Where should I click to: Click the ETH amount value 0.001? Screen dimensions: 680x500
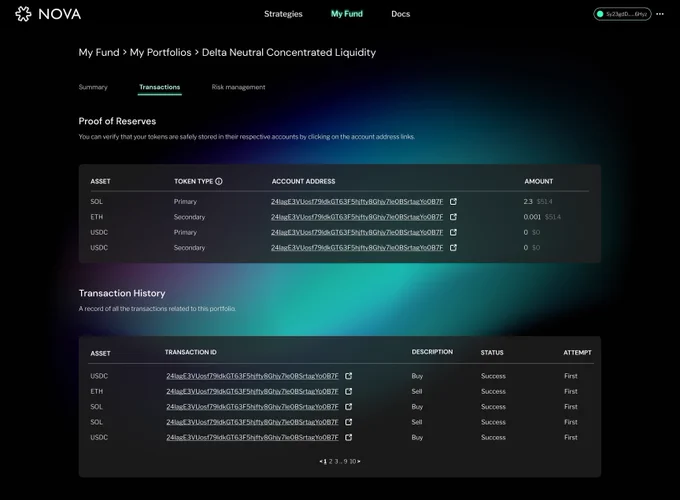tap(532, 217)
